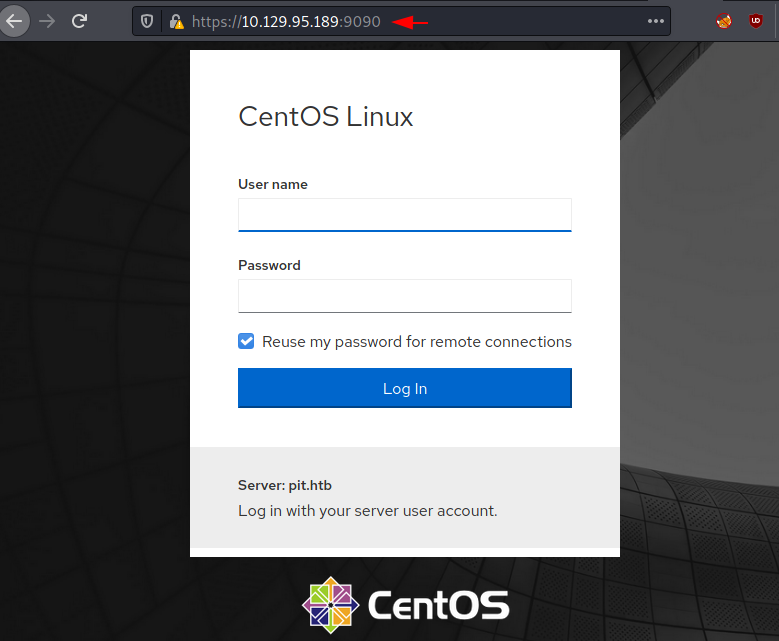Image resolution: width=779 pixels, height=641 pixels.
Task: Focus the Password input field
Action: pos(405,296)
